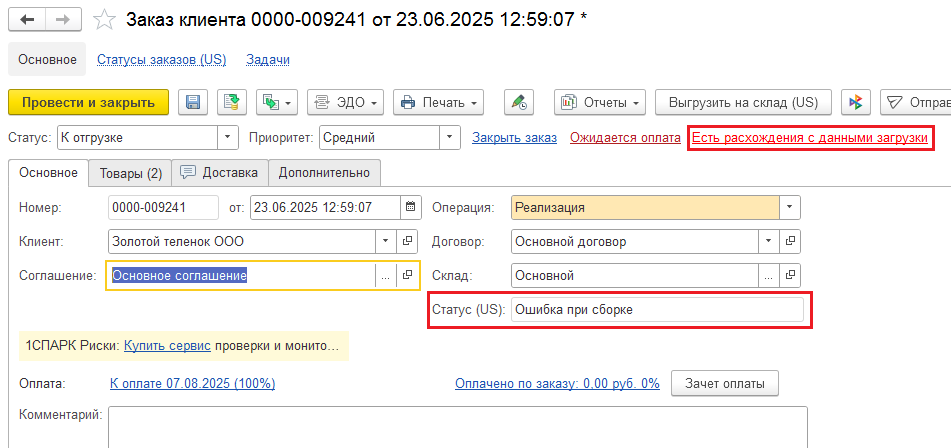This screenshot has width=951, height=448.
Task: Expand the Статус dropdown
Action: (x=229, y=137)
